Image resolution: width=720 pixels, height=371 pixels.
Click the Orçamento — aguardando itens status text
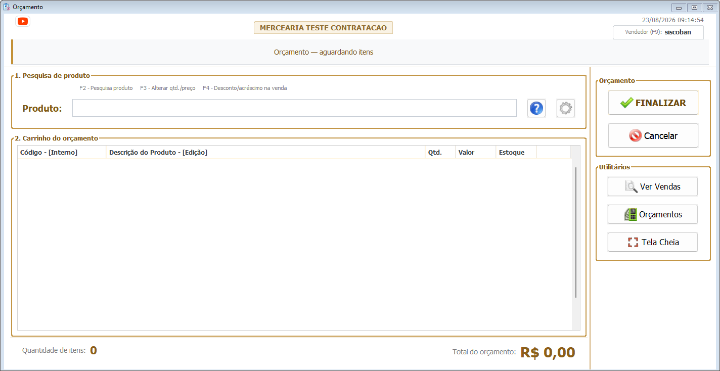click(323, 52)
